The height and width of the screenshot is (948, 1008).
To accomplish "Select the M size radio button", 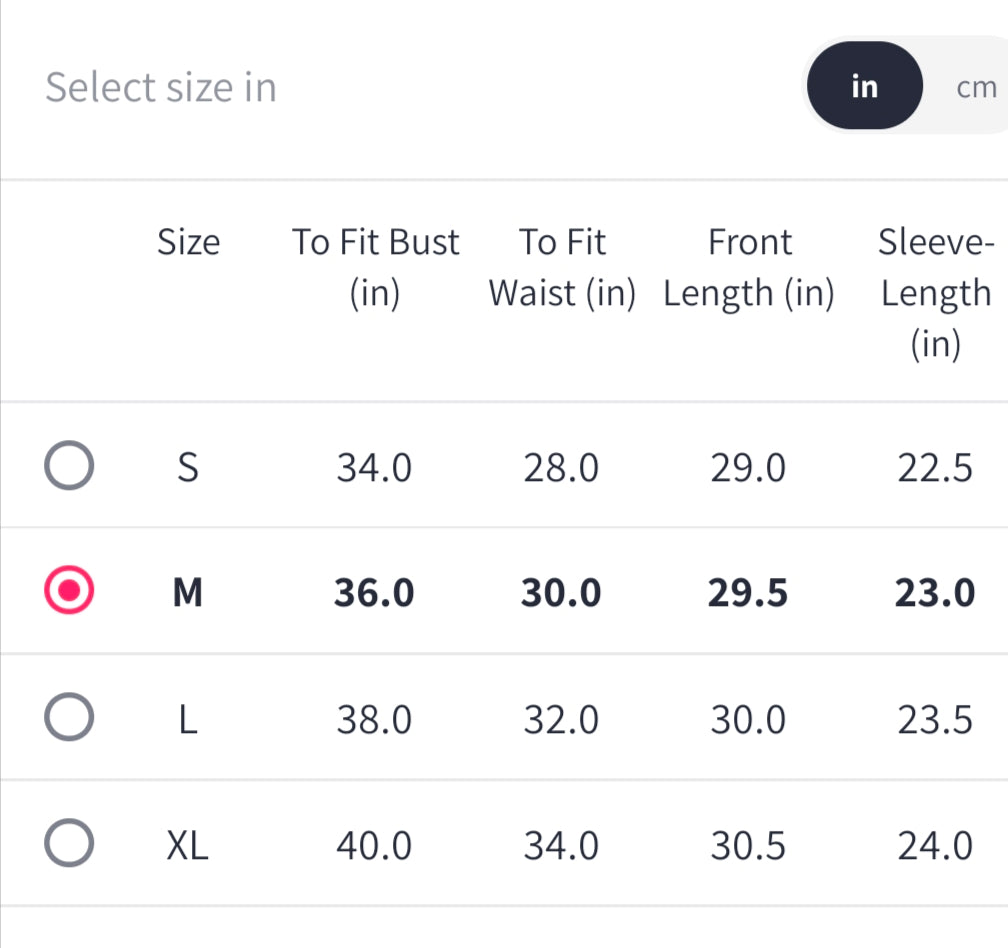I will (x=70, y=593).
